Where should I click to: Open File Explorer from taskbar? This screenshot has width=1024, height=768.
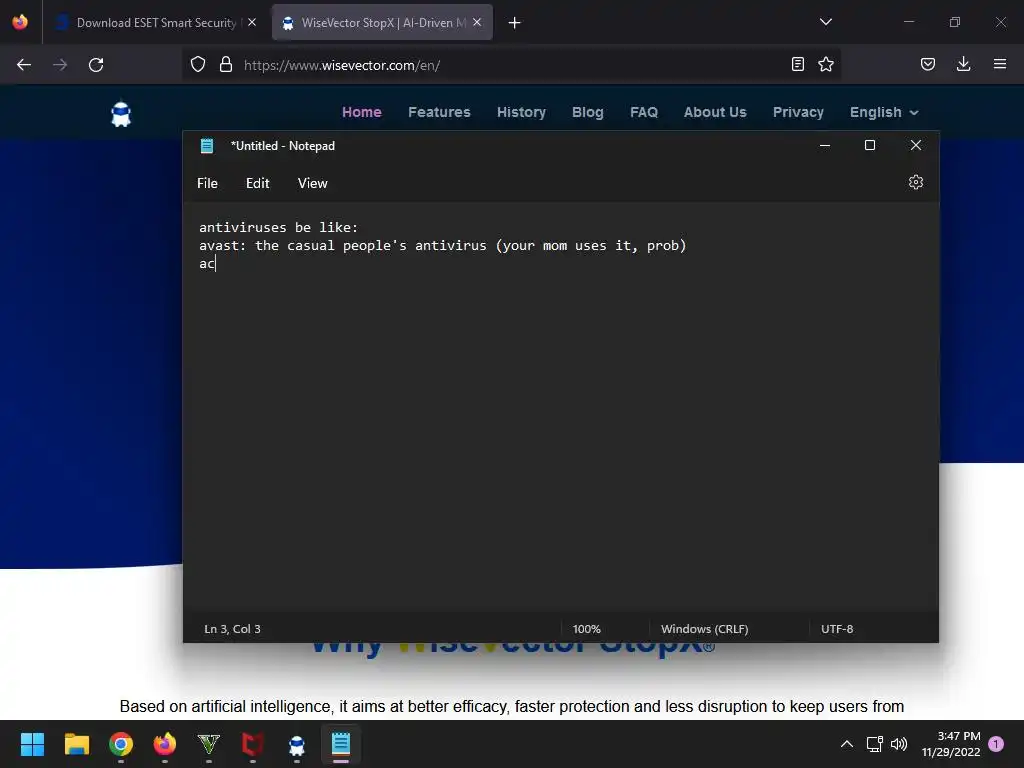[x=76, y=744]
